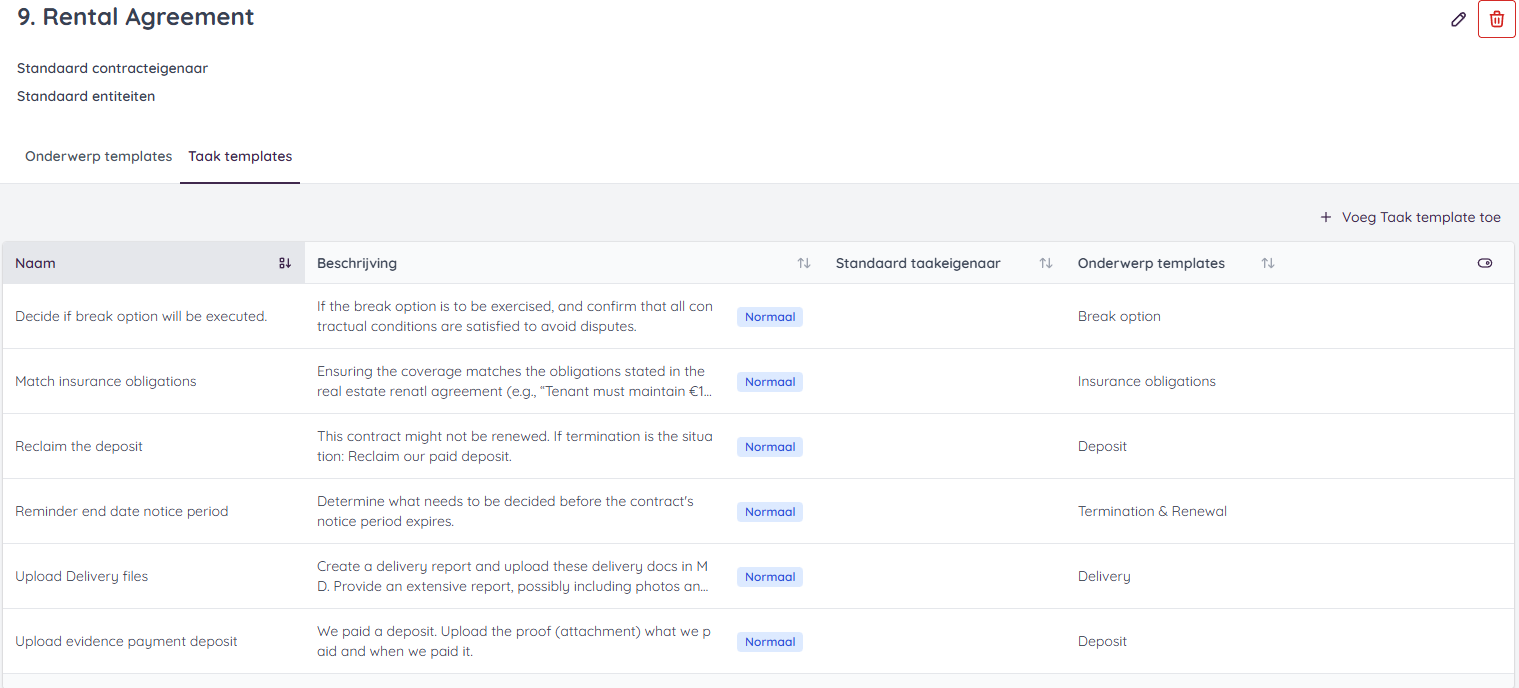Open the Upload Delivery files task
Viewport: 1519px width, 688px height.
82,576
